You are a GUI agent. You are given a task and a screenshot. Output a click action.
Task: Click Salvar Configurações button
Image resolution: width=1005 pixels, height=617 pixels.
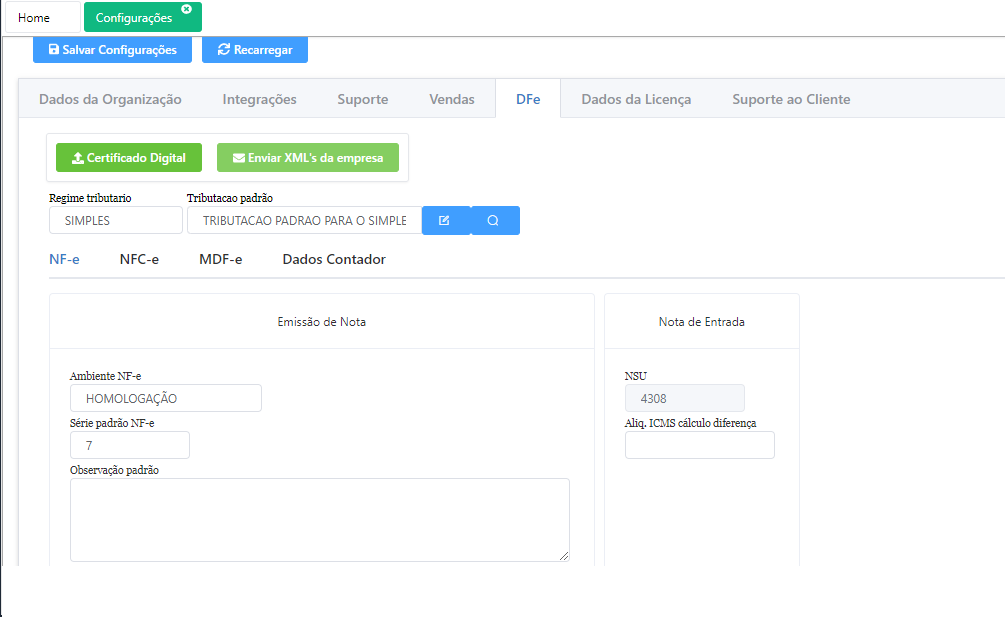(112, 49)
